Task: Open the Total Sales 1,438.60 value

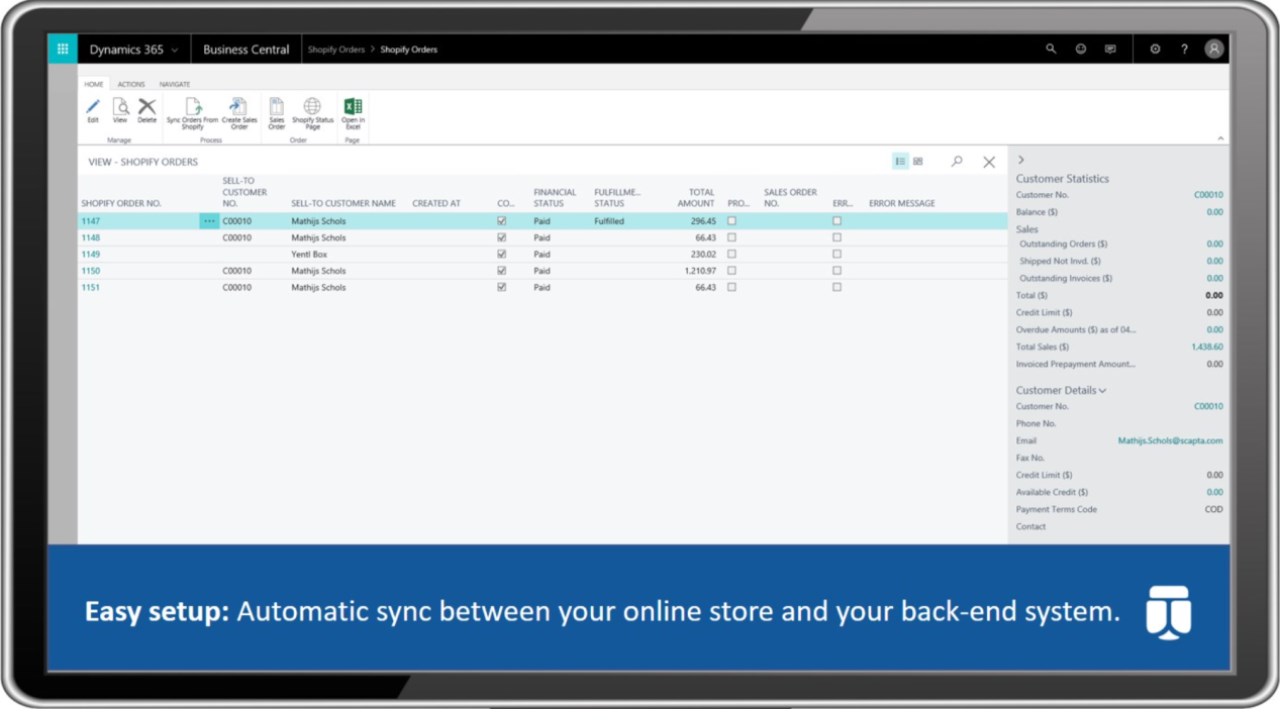Action: coord(1207,347)
